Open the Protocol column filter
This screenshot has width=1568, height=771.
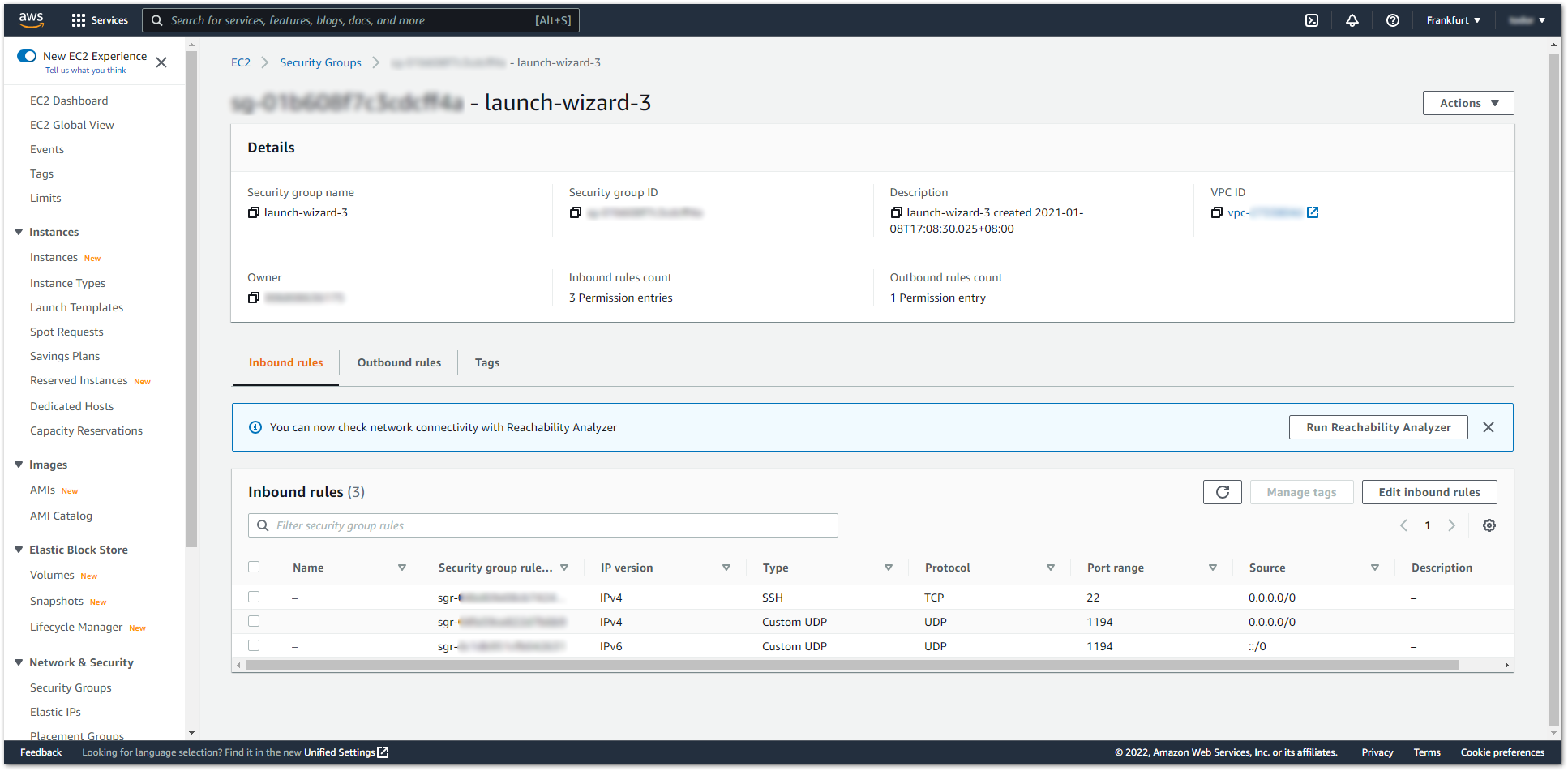1051,568
